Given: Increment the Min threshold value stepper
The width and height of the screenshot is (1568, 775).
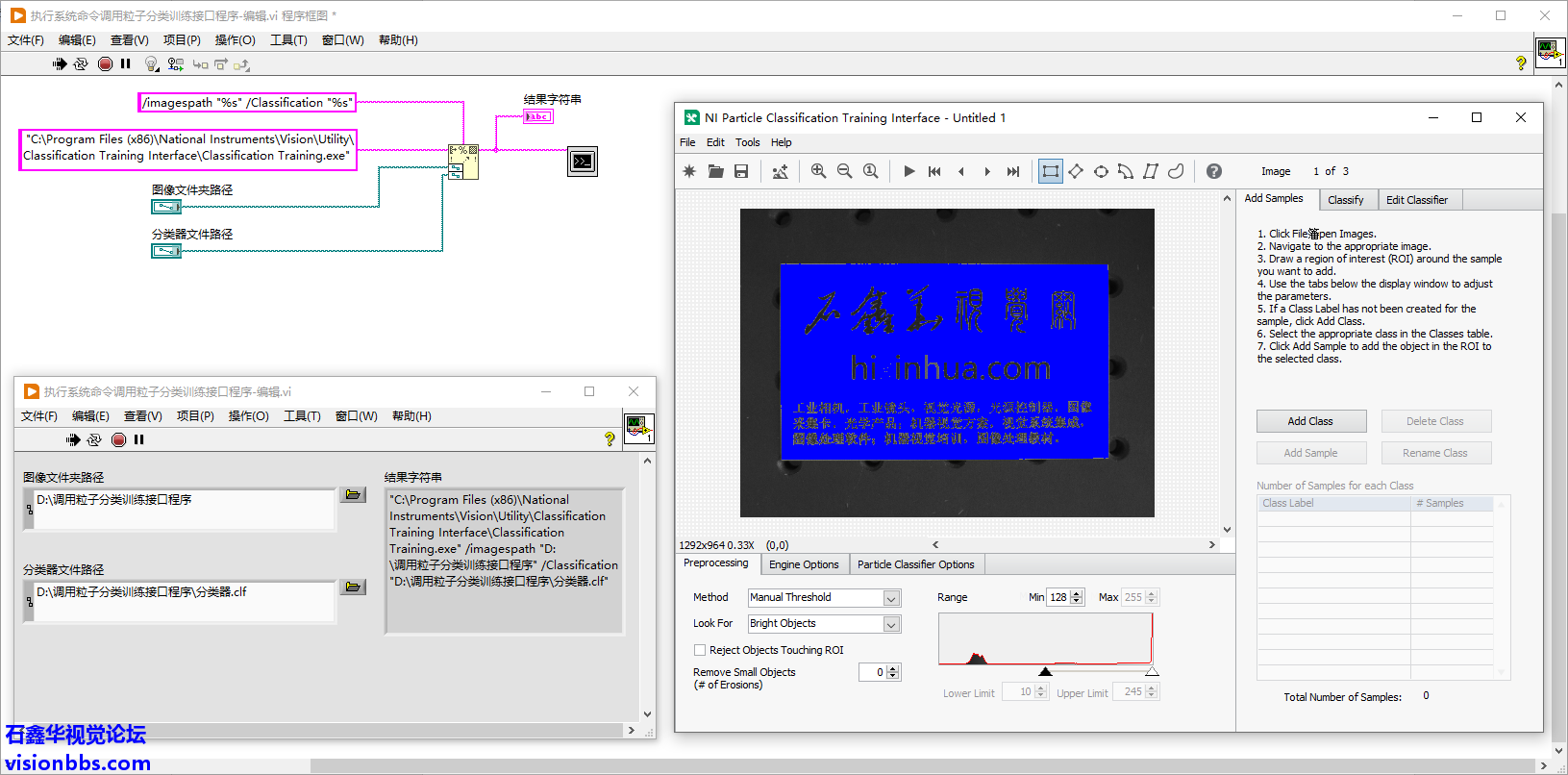Looking at the screenshot, I should 1077,593.
